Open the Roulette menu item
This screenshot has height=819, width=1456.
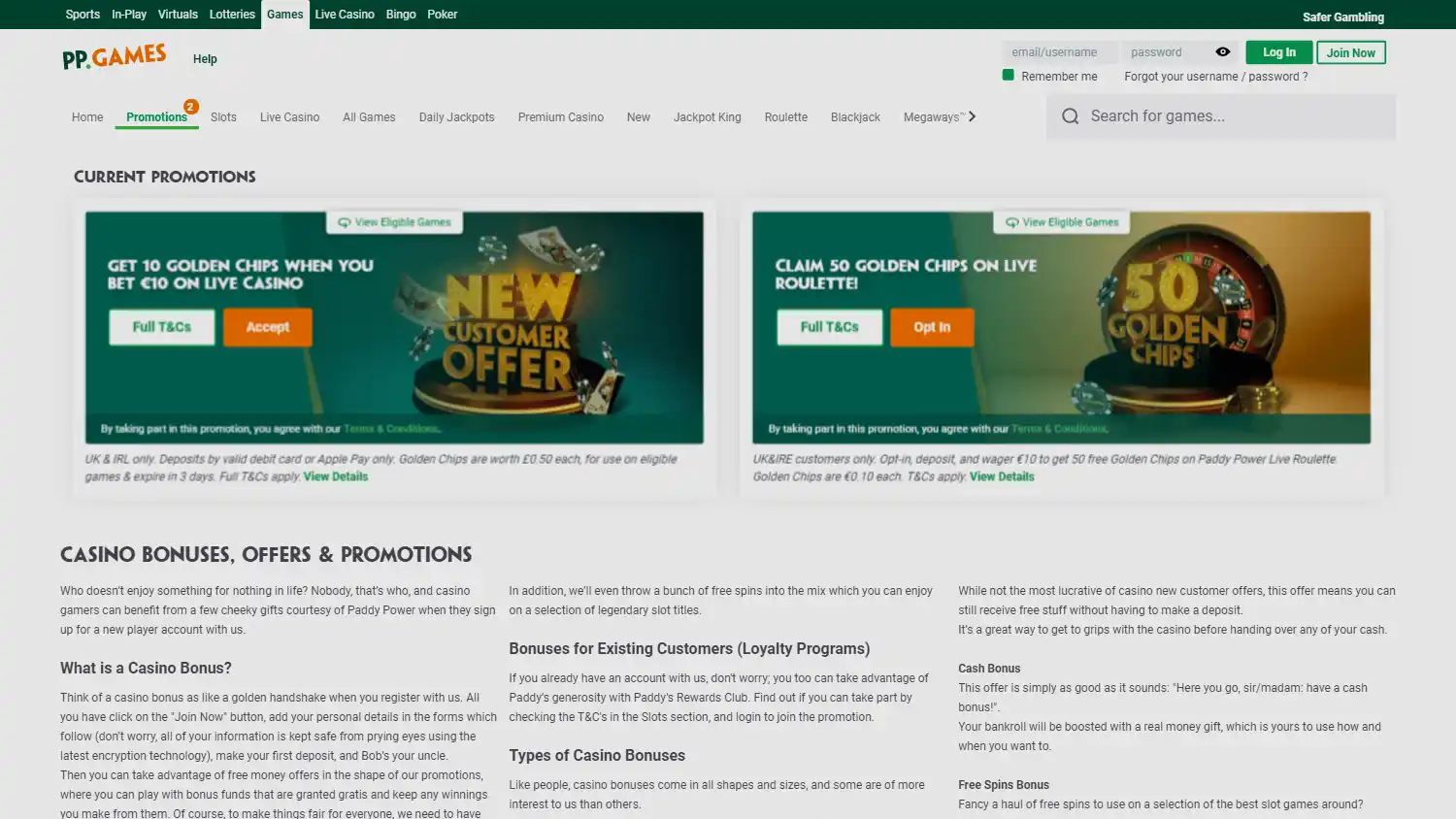pos(786,117)
